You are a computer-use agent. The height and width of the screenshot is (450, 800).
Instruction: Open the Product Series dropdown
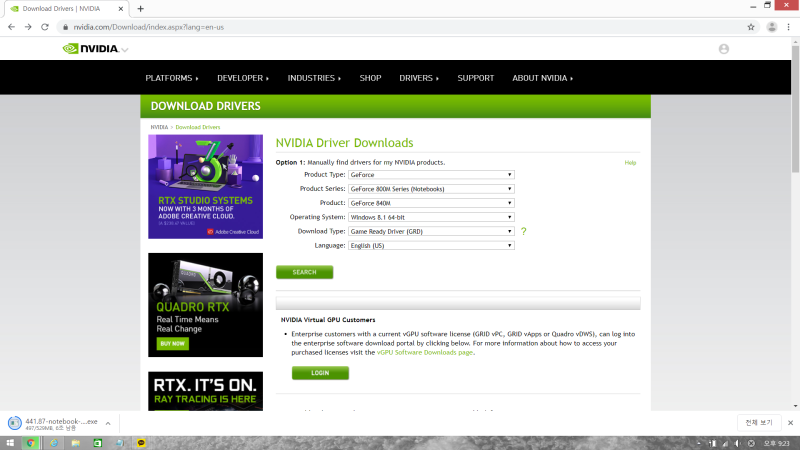coord(431,189)
